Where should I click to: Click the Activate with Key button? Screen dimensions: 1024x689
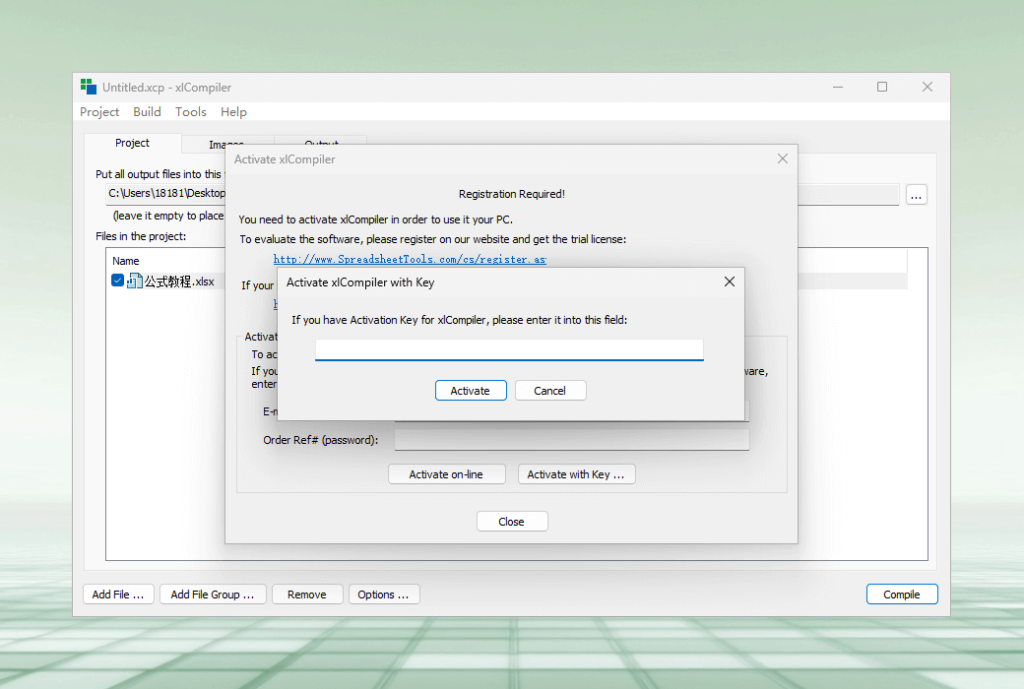click(x=576, y=474)
